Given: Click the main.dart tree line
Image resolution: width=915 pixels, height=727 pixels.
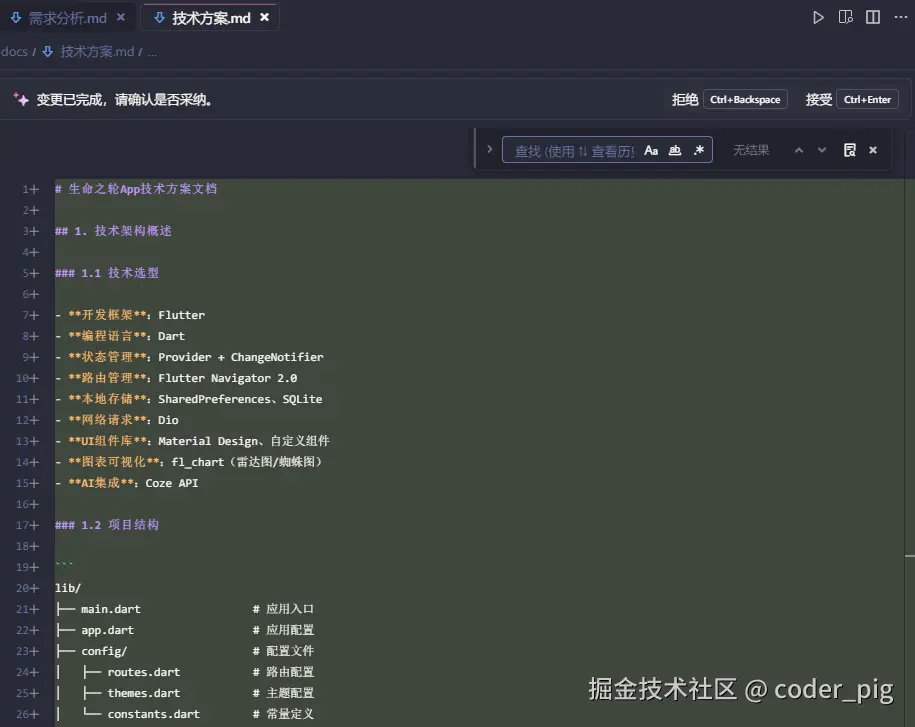Looking at the screenshot, I should 185,609.
